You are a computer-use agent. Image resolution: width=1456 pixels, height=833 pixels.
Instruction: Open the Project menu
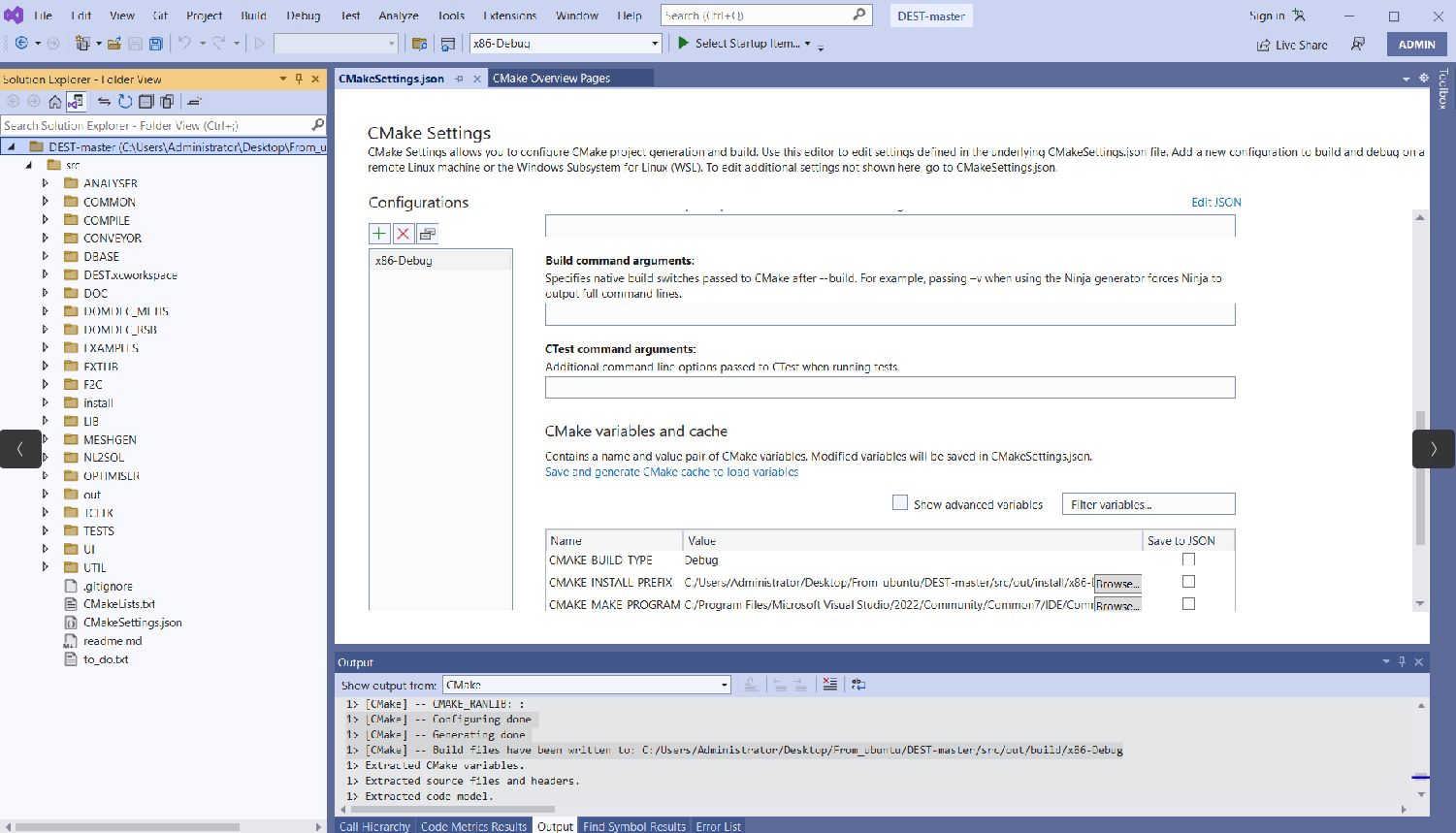tap(204, 16)
